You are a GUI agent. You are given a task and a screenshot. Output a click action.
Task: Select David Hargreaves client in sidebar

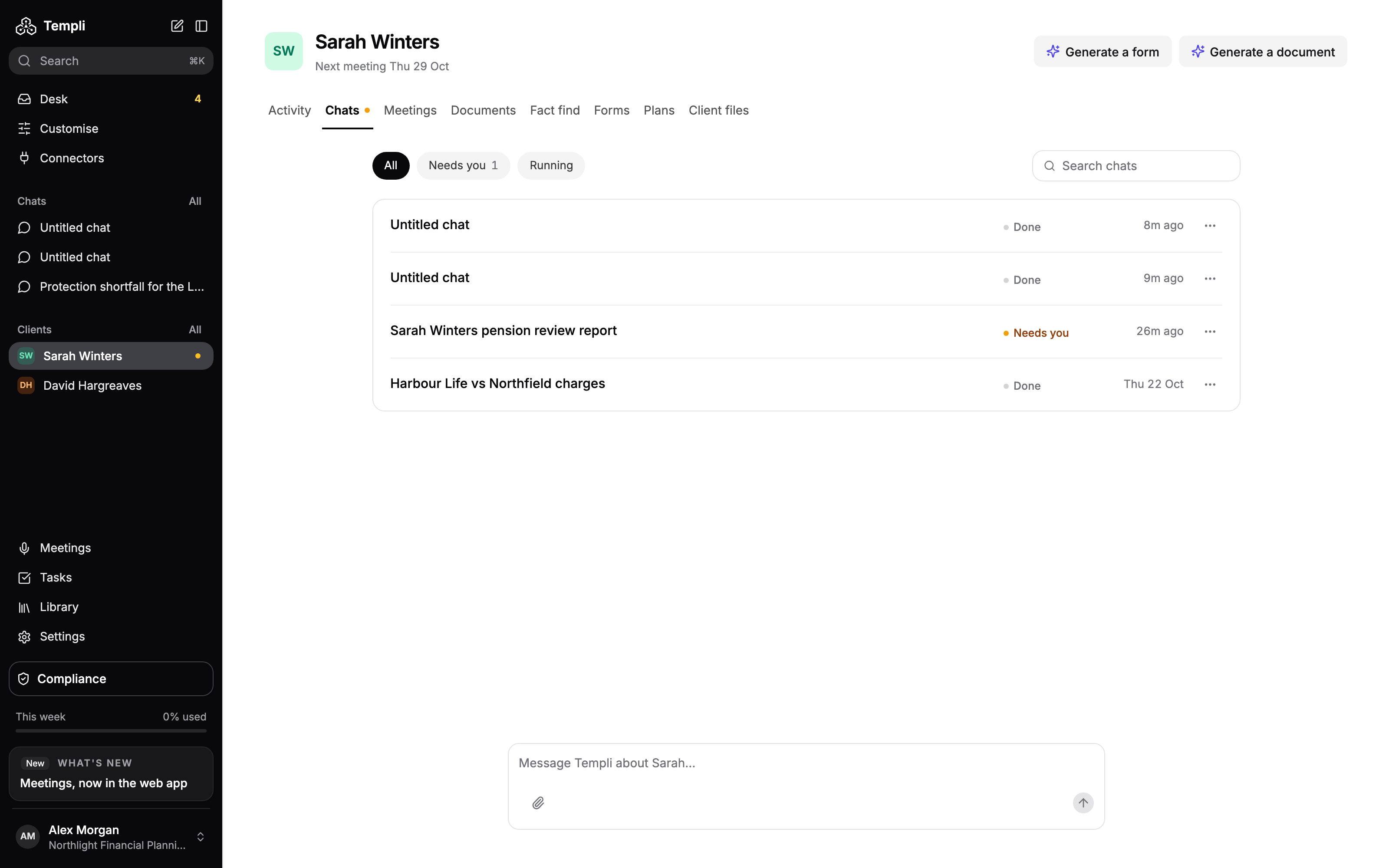[111, 385]
